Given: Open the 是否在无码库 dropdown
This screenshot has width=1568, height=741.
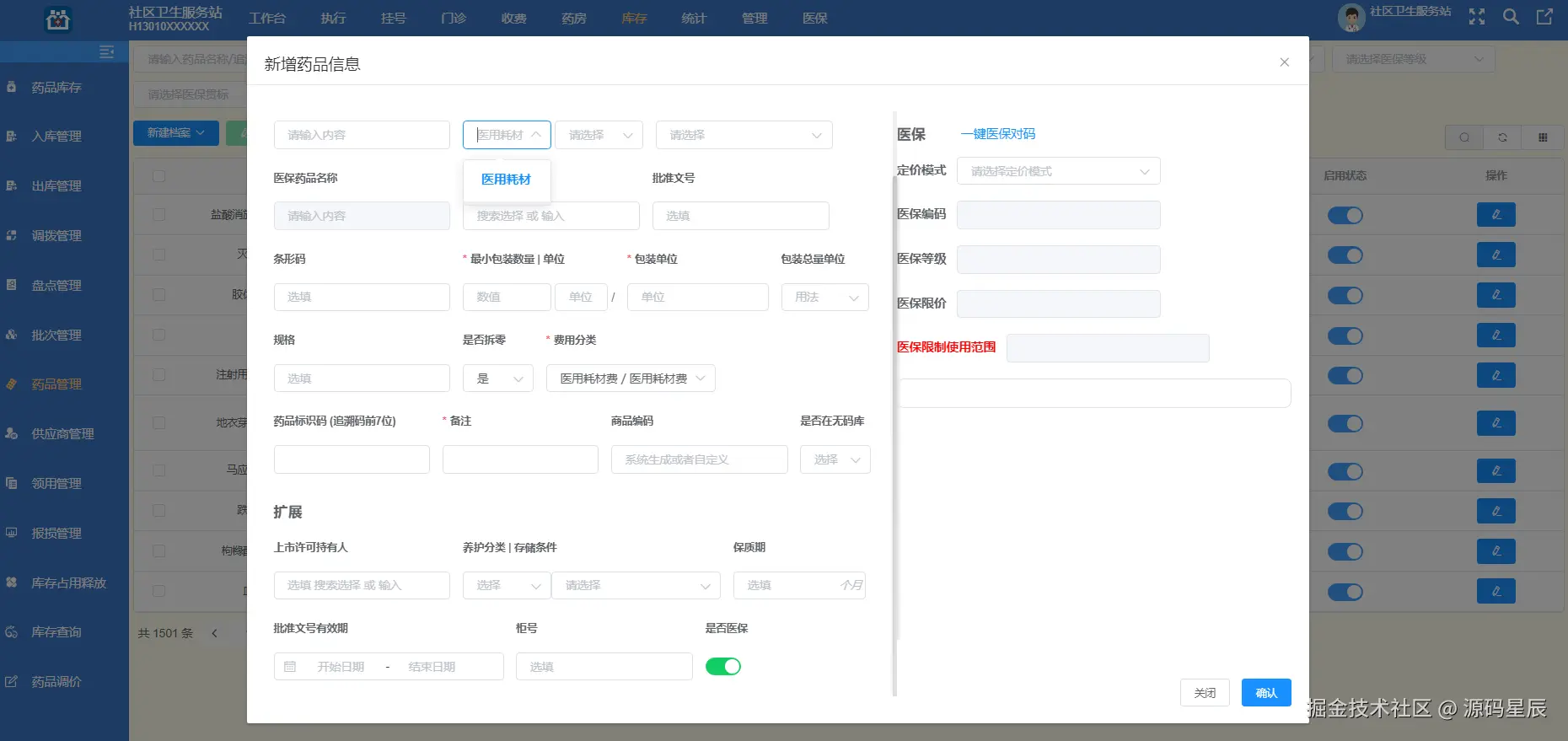Looking at the screenshot, I should (835, 459).
